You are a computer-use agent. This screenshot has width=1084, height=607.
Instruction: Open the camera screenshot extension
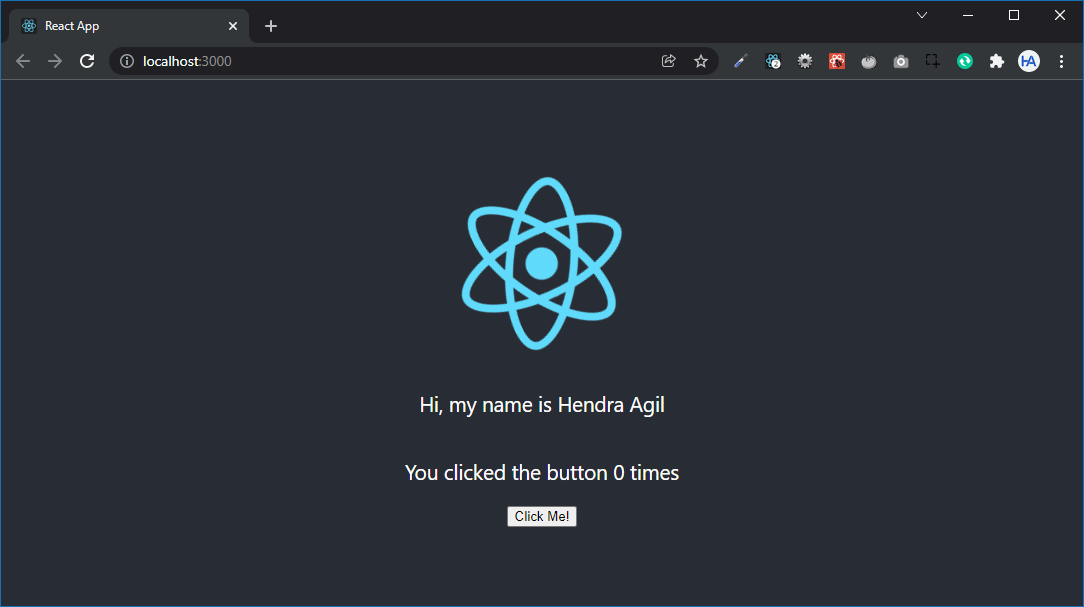(x=900, y=61)
